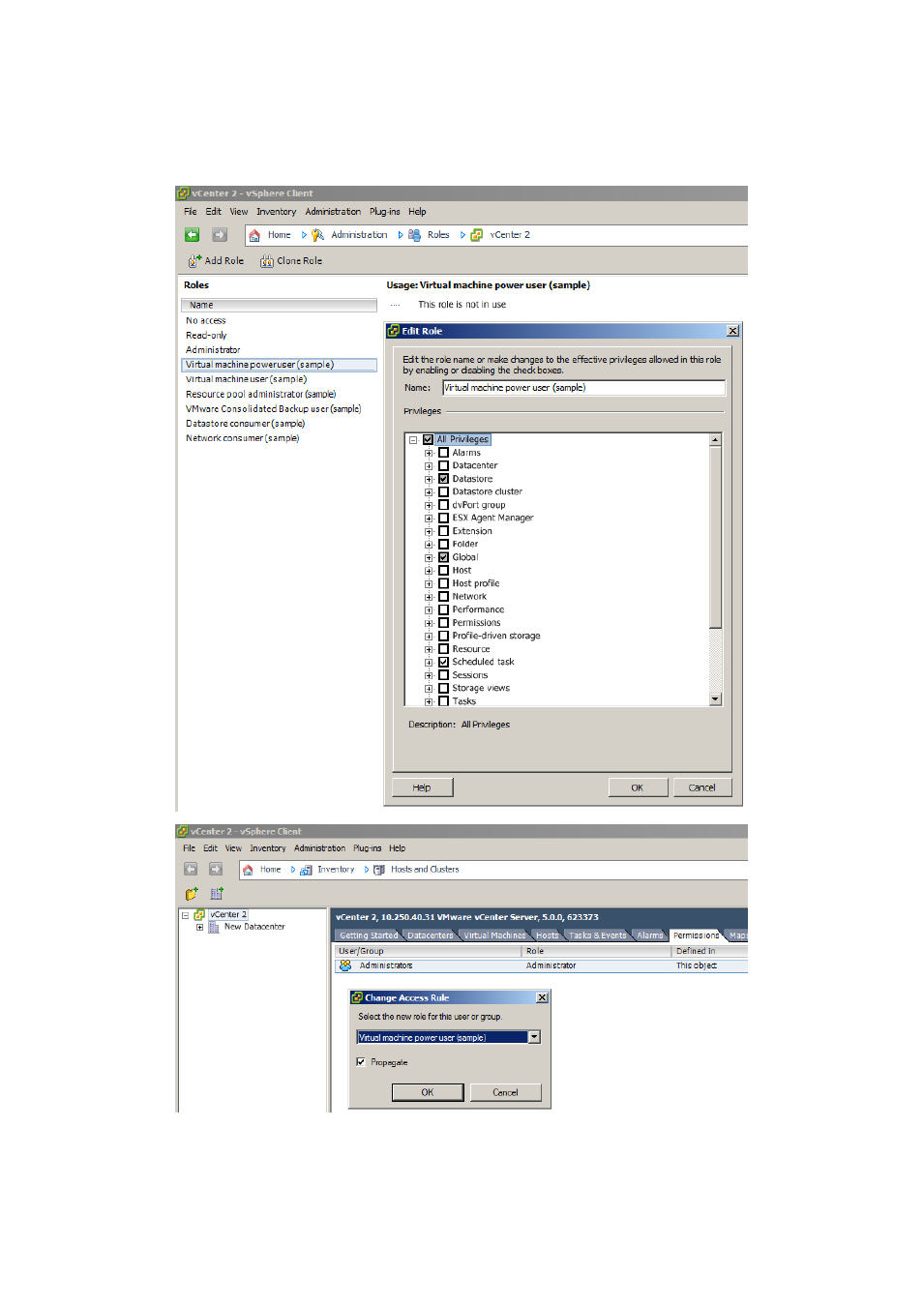Close the Edit Role dialog
This screenshot has width=924, height=1306.
[732, 331]
